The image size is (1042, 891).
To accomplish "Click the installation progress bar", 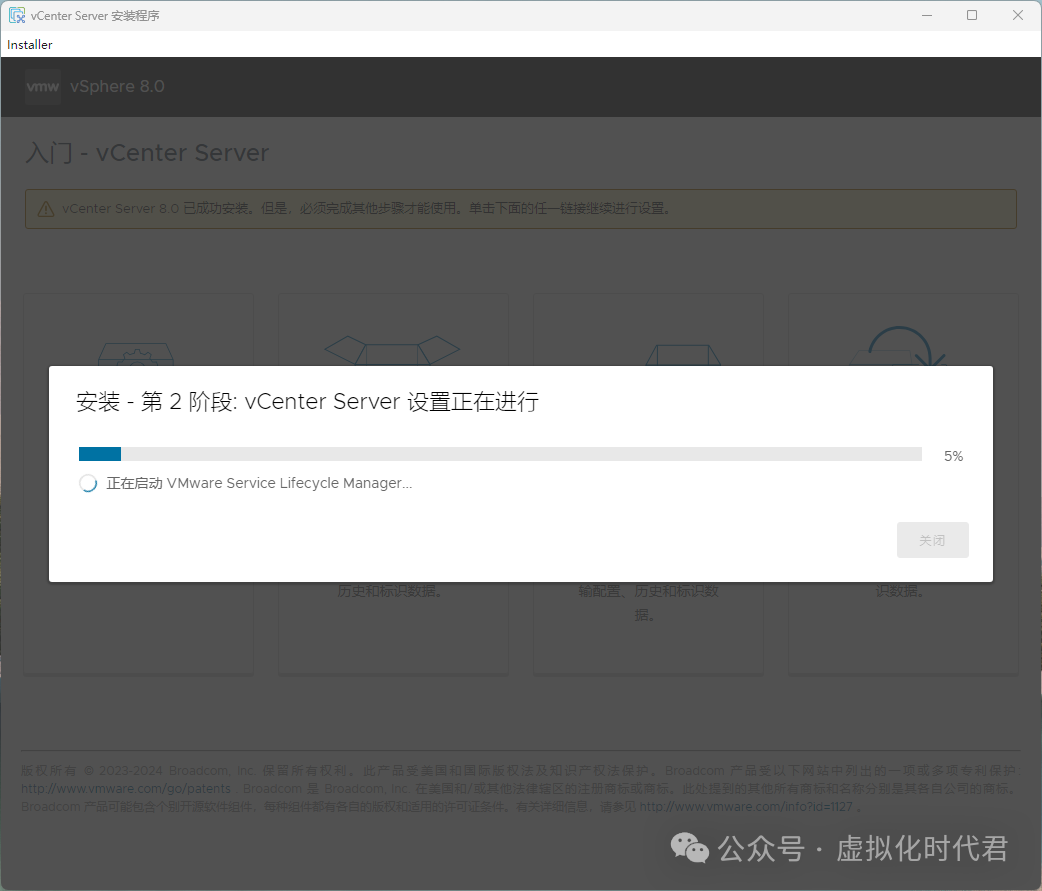I will point(500,454).
